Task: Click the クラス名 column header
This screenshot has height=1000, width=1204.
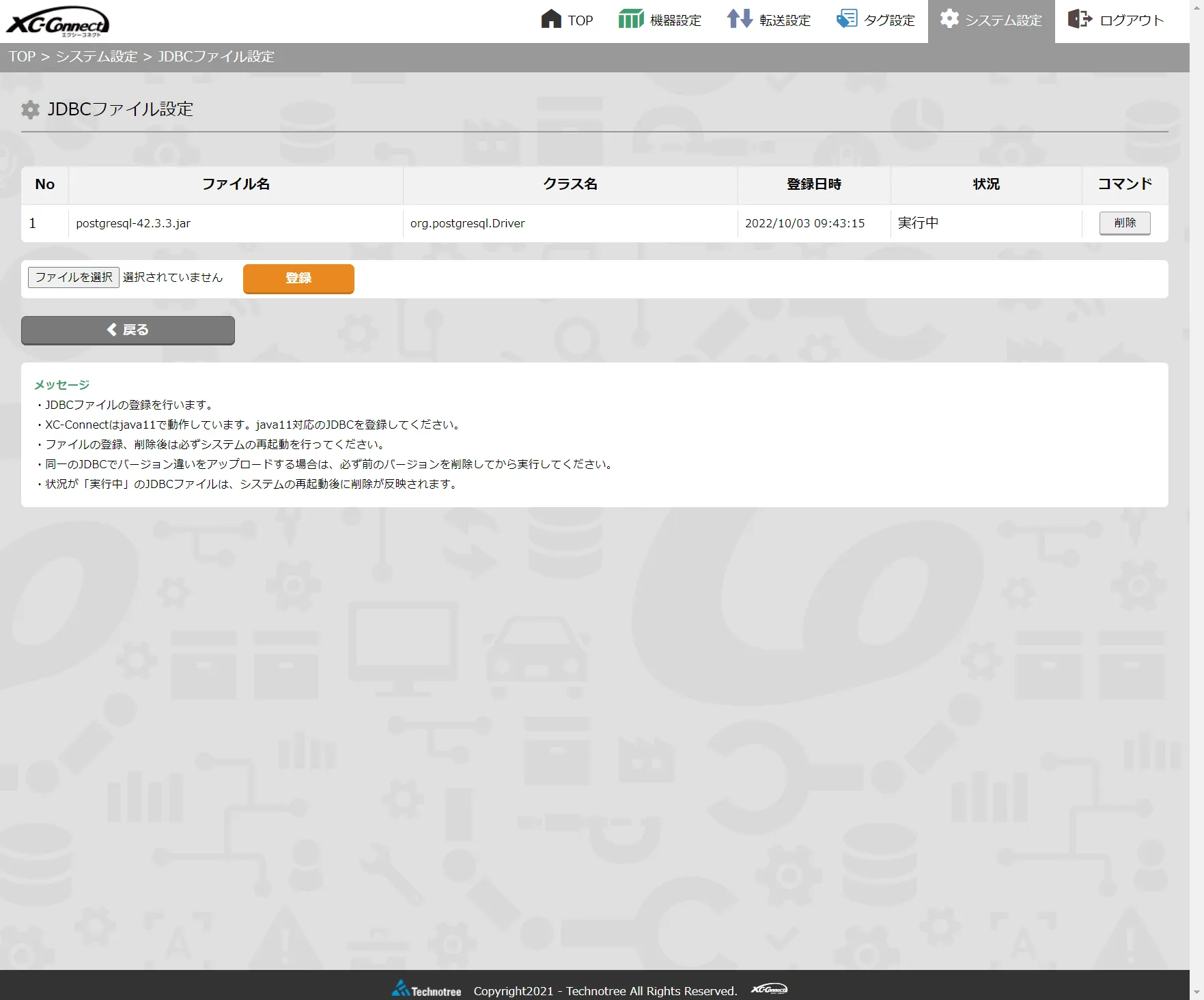Action: 570,184
